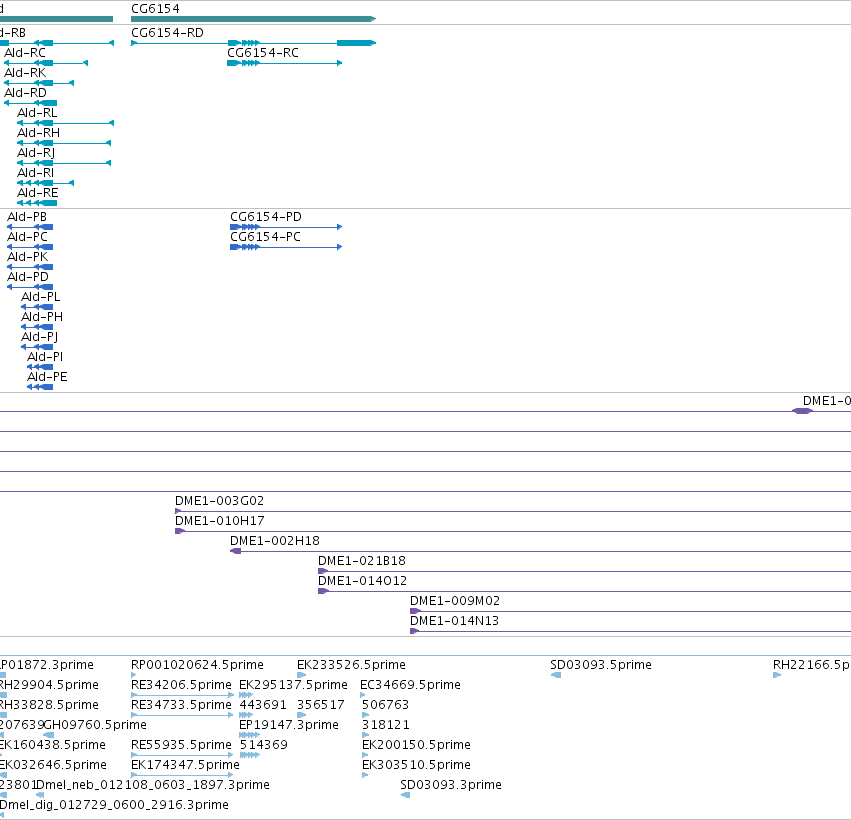851x820 pixels.
Task: Click the Ald-PL protein label
Action: pyautogui.click(x=41, y=297)
